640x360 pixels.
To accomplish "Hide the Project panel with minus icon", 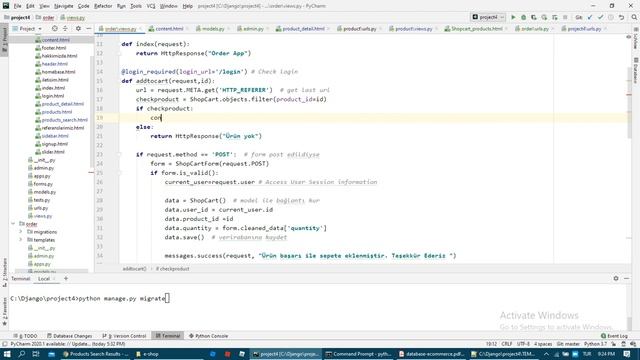I will 89,29.
